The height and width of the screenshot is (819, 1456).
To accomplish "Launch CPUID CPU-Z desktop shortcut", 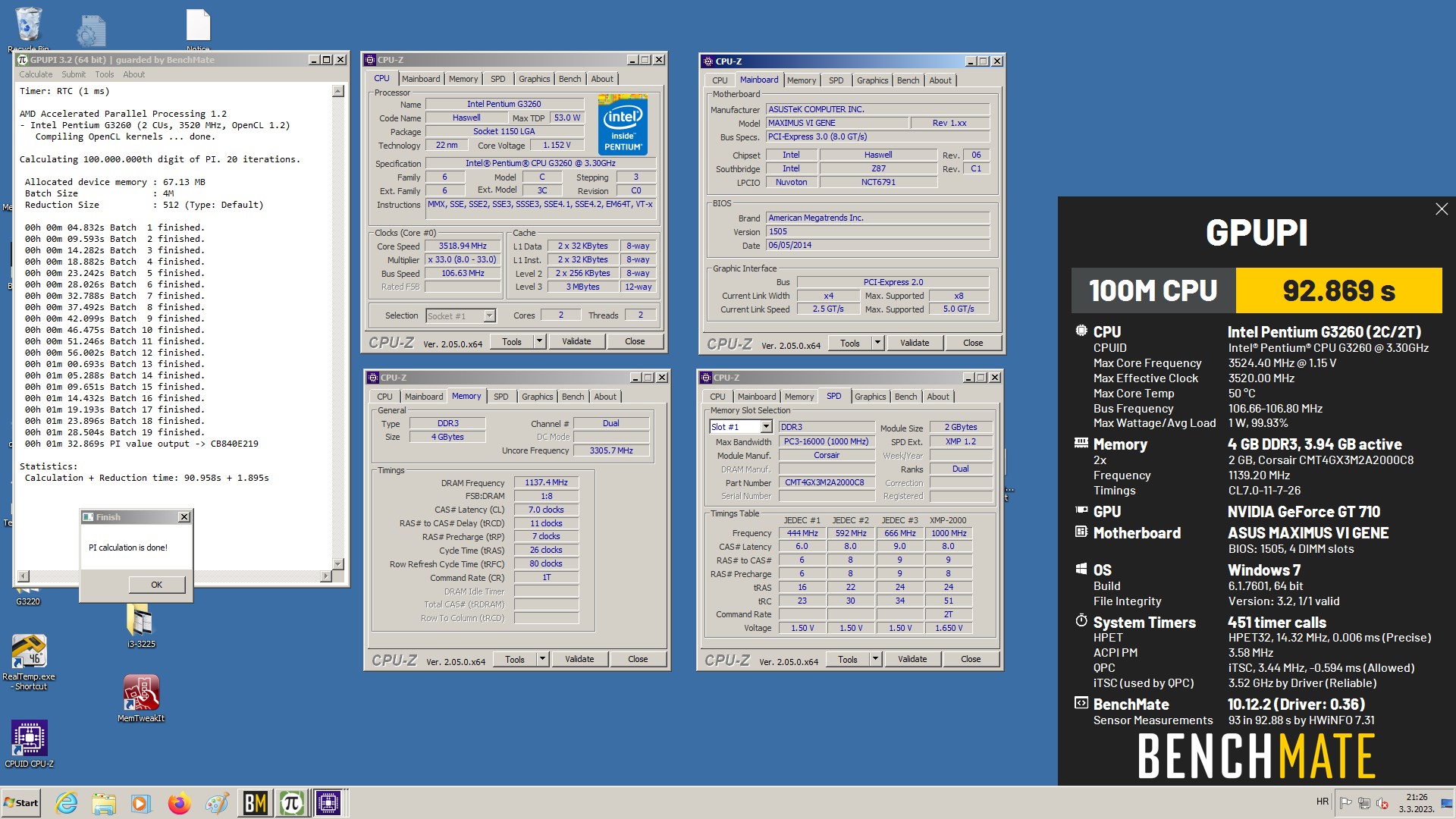I will coord(29,744).
